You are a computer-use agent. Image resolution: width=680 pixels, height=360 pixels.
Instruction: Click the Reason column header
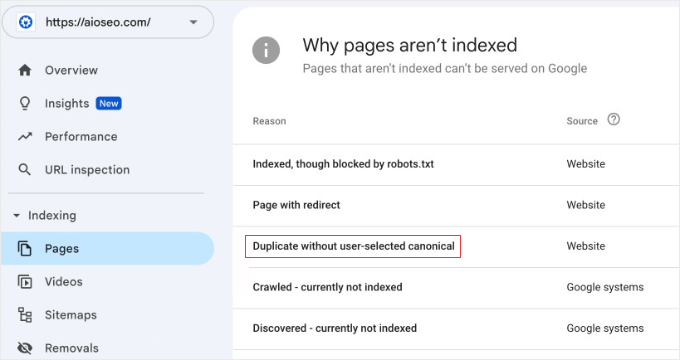pos(269,121)
